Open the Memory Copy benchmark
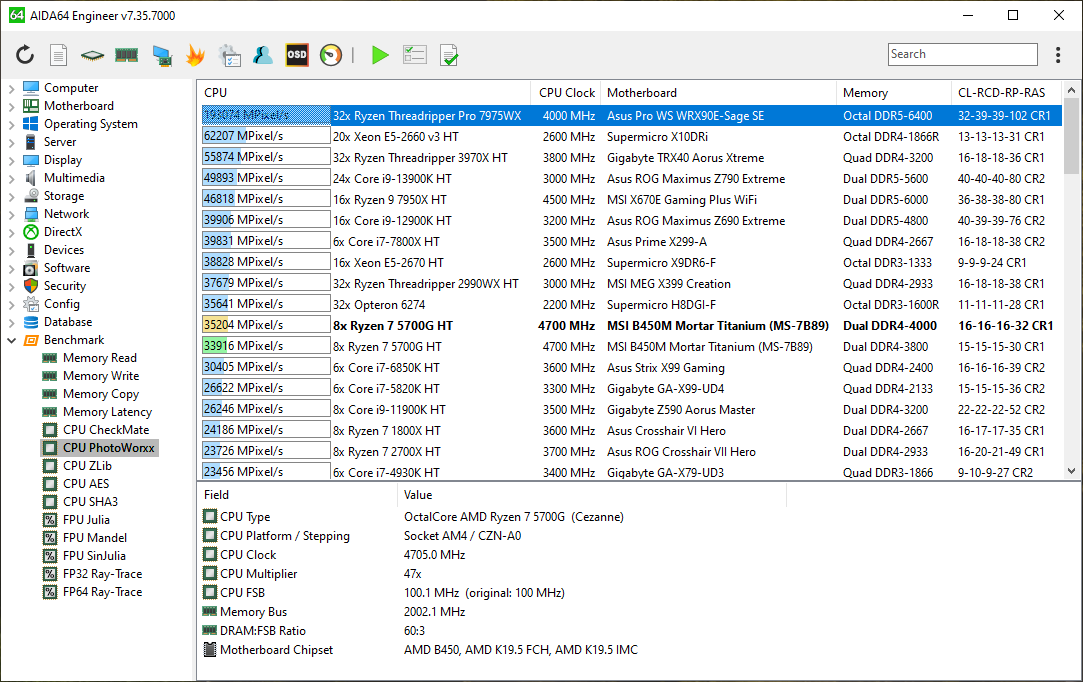This screenshot has height=682, width=1083. pos(101,393)
